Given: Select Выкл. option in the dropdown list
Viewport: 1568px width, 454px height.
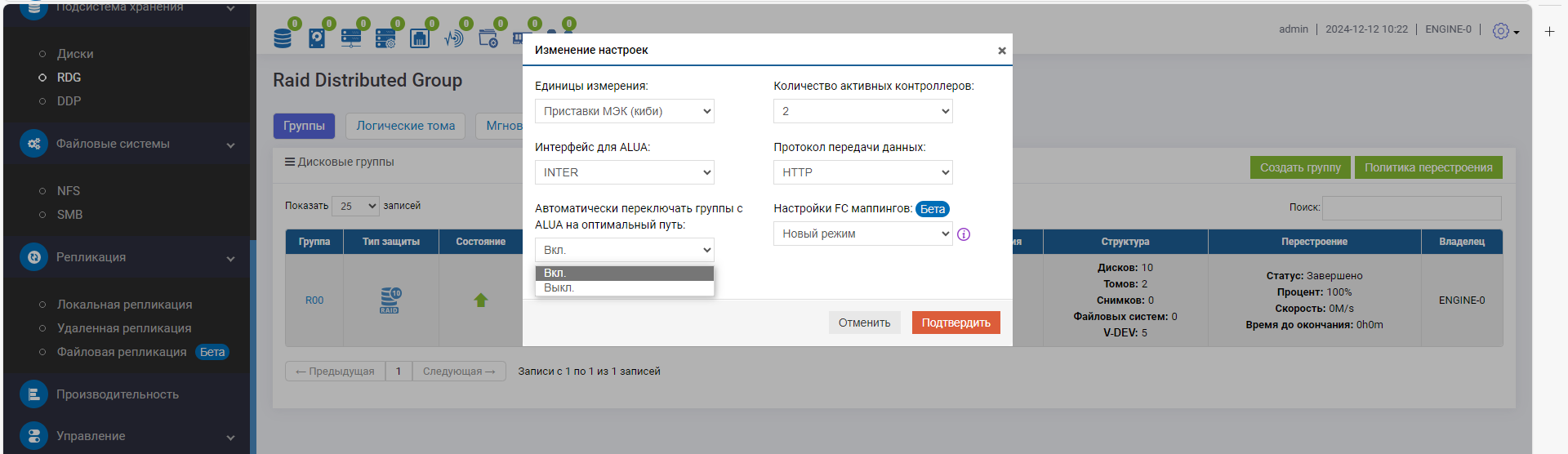Looking at the screenshot, I should click(x=625, y=287).
